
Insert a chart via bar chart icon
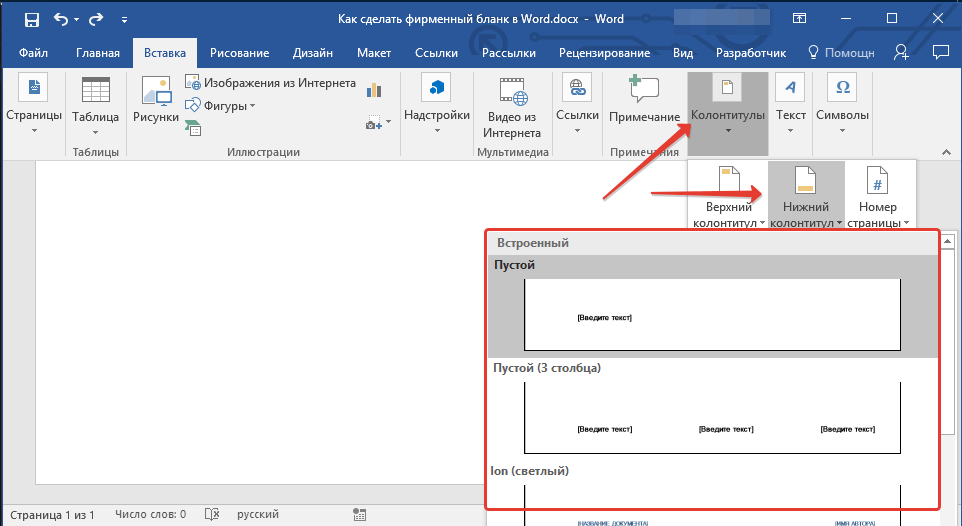coord(374,90)
